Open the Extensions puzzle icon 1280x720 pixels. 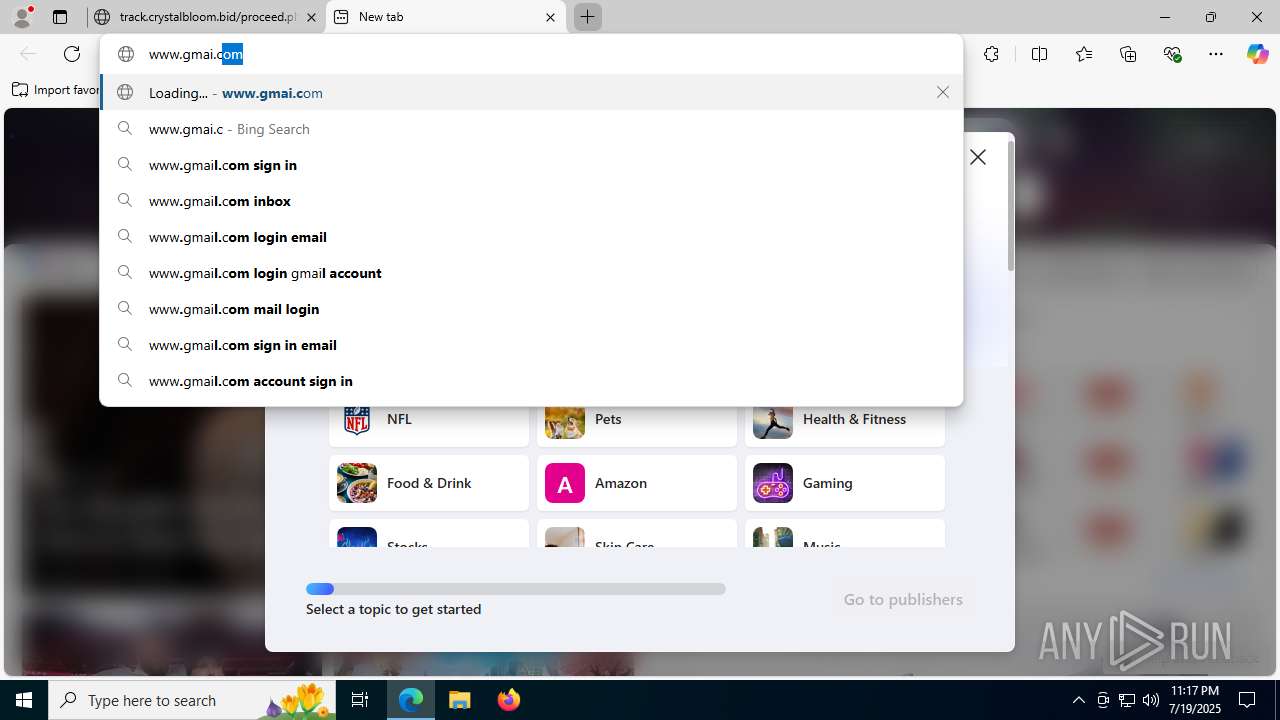point(991,54)
